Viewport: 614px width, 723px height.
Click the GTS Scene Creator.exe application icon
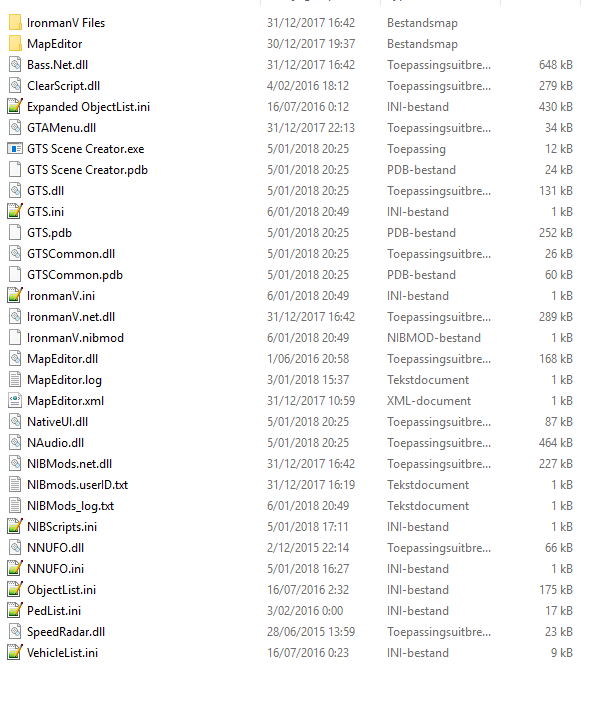tap(15, 148)
